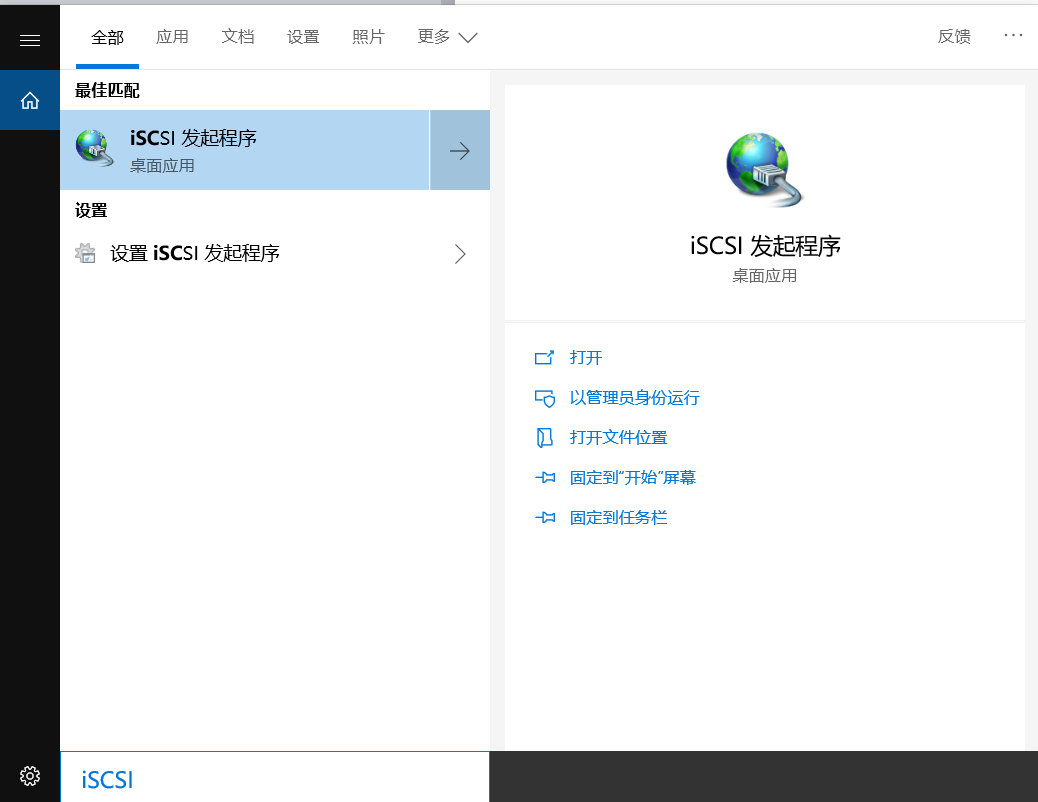Image resolution: width=1038 pixels, height=802 pixels.
Task: Click the iSCSI globe icon in best match
Action: [95, 149]
